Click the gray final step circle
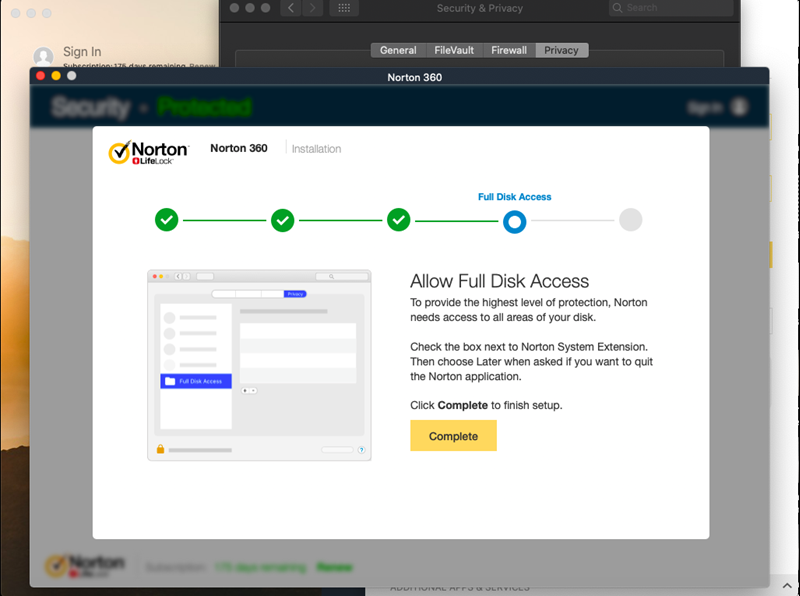 [x=631, y=220]
